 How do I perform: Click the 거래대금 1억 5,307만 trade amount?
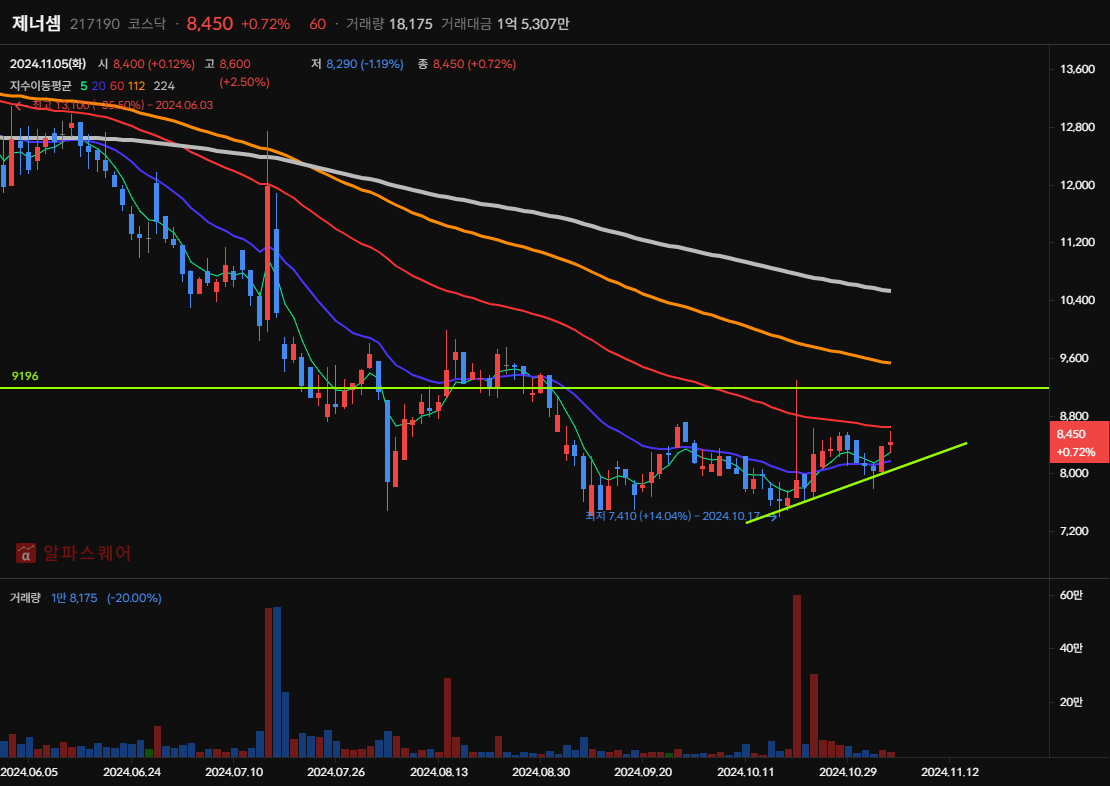[x=505, y=24]
